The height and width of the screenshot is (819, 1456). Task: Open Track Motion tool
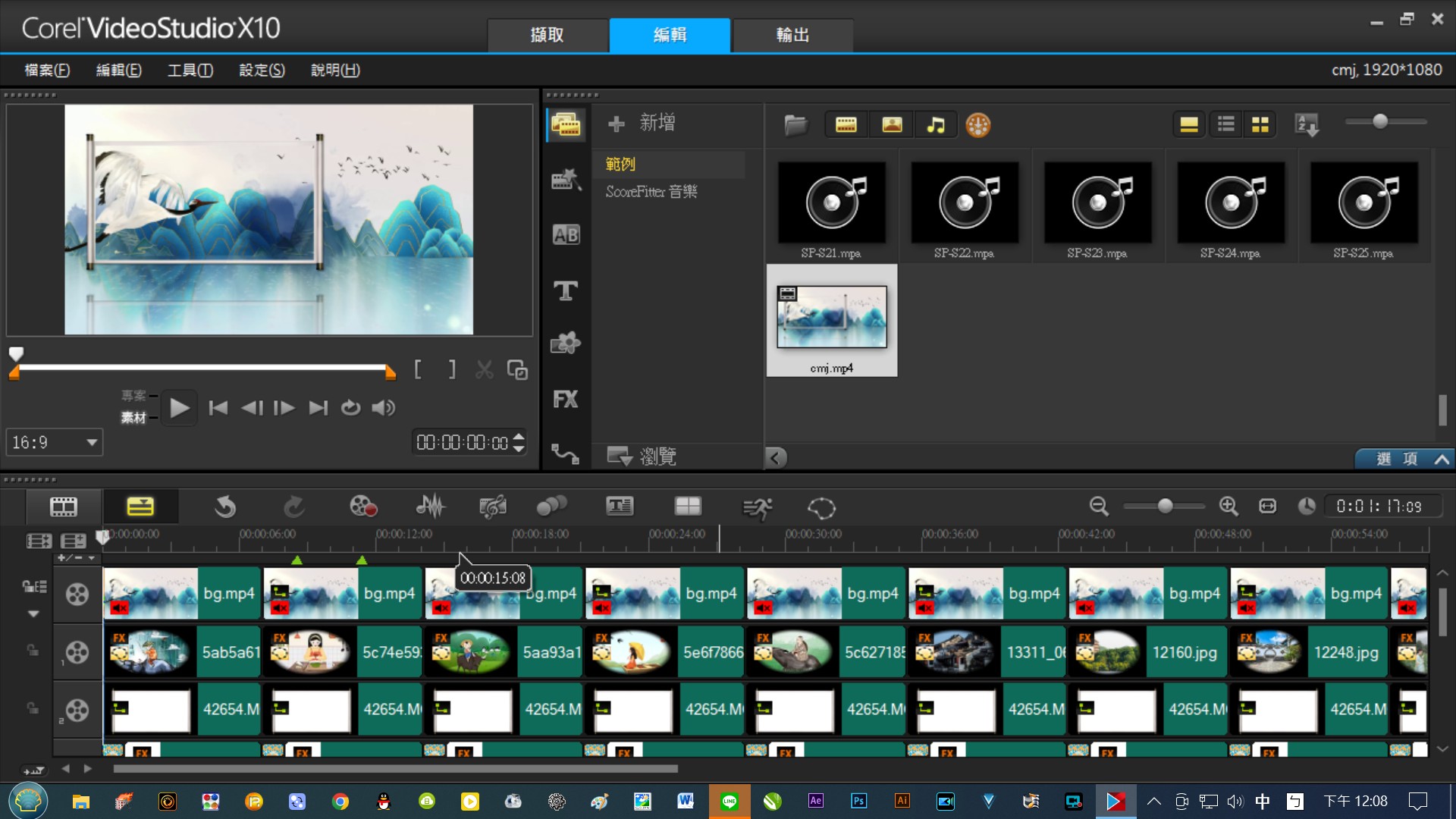[x=551, y=507]
